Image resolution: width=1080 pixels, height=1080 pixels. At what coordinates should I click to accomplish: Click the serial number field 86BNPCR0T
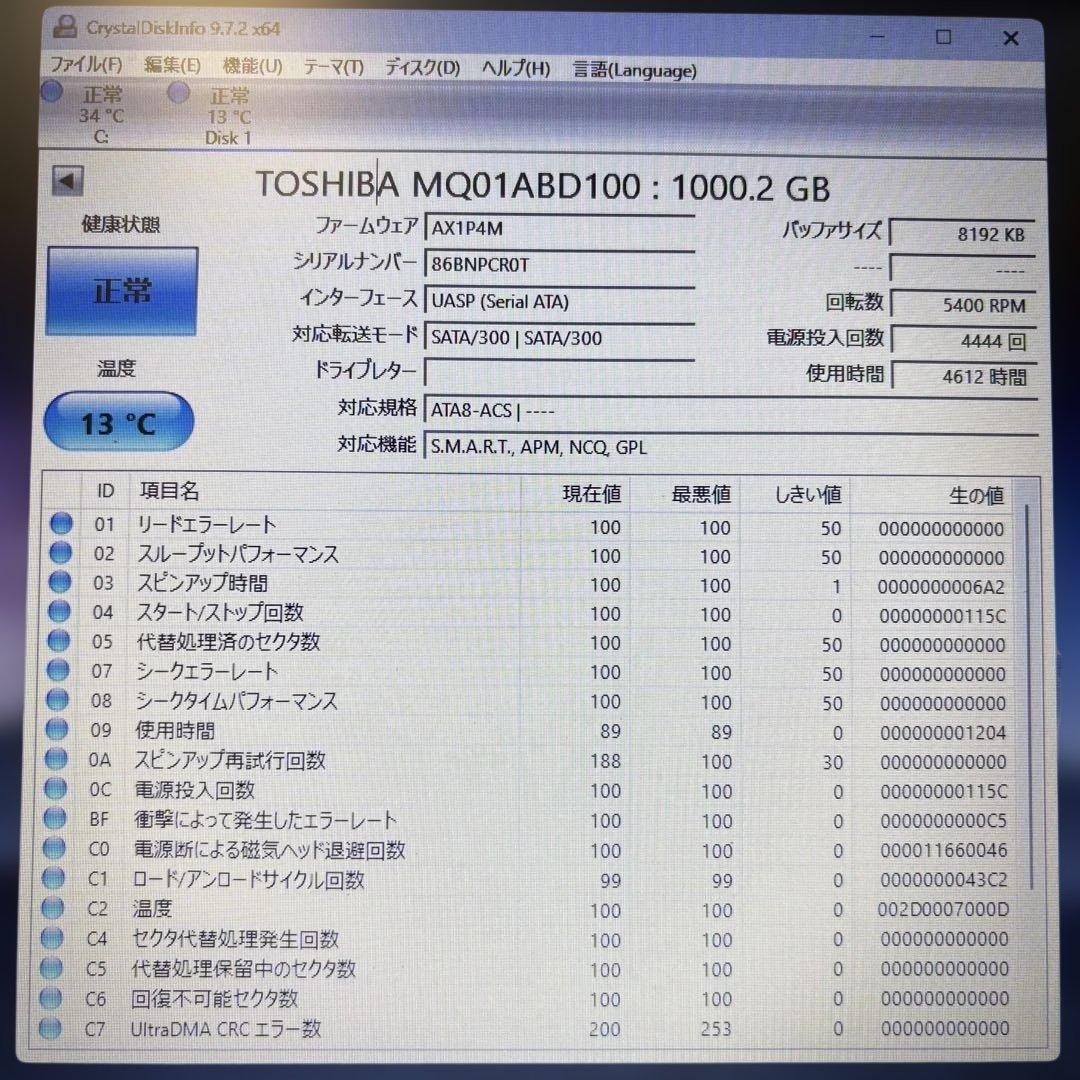pyautogui.click(x=560, y=264)
